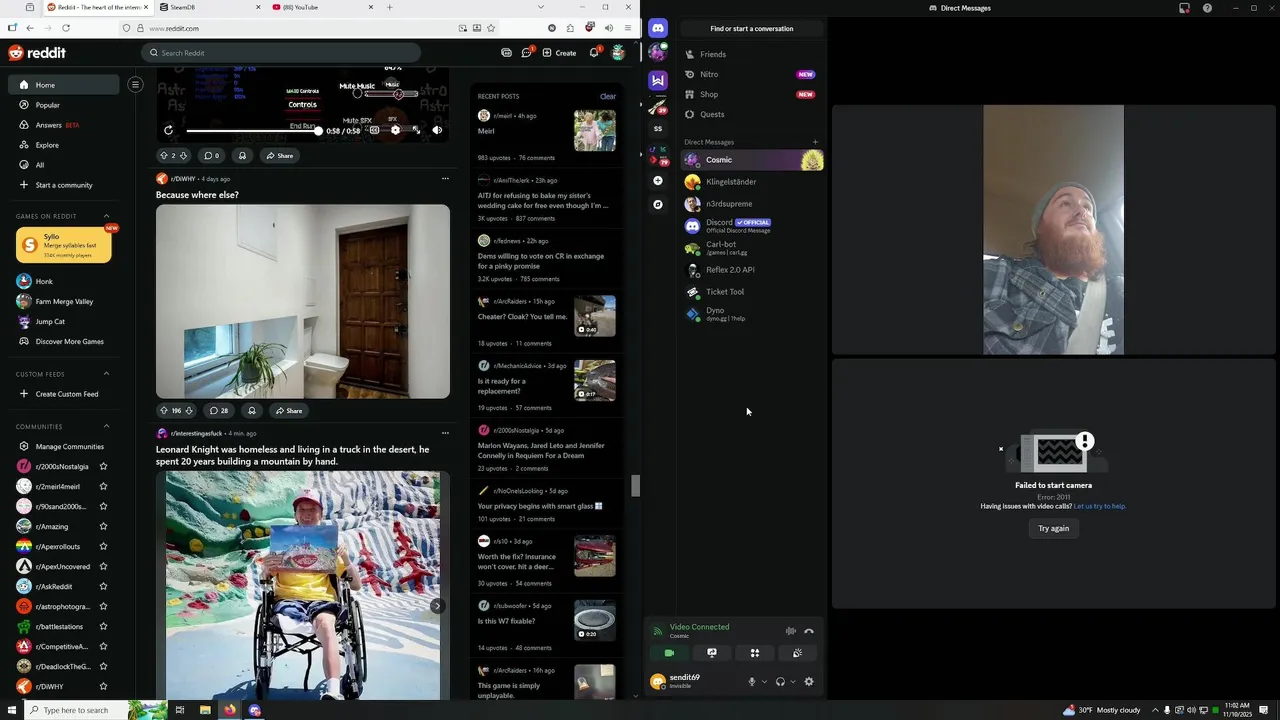Mute the Reddit video player volume
This screenshot has height=720, width=1280.
tap(437, 130)
